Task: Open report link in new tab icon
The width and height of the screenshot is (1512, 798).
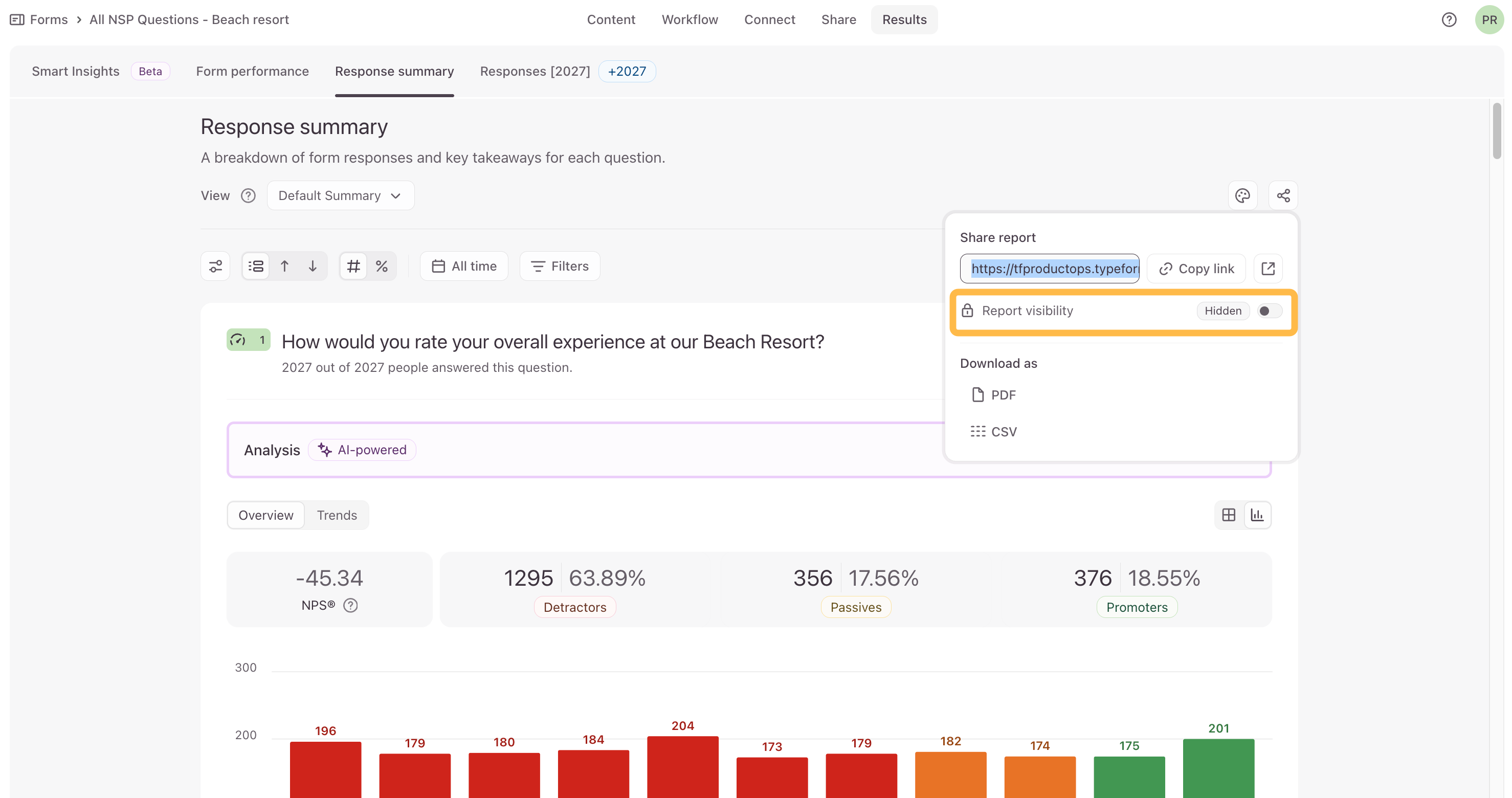Action: (x=1268, y=269)
